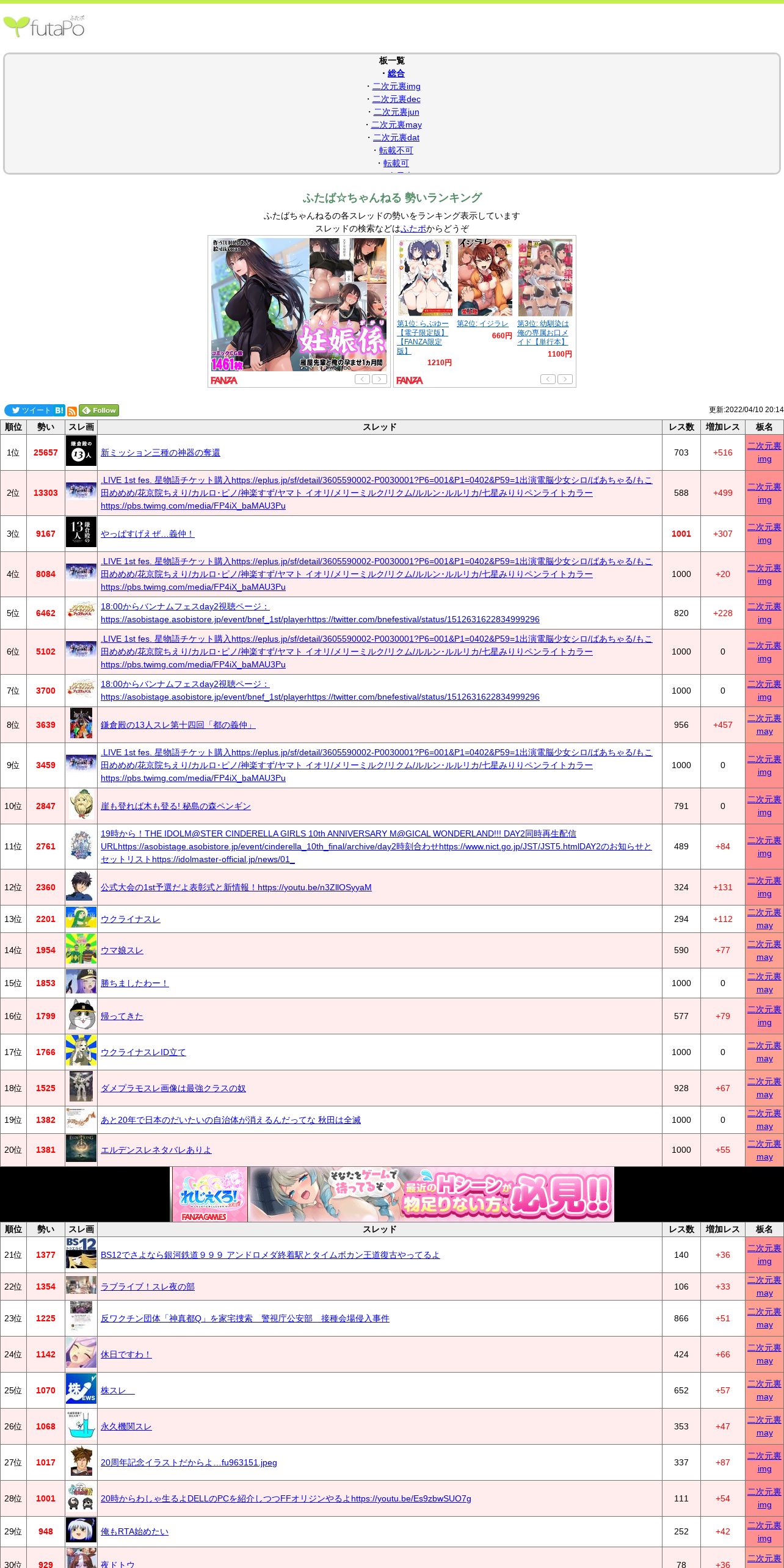This screenshot has height=1568, width=784.
Task: Open the 二次元裏jun board link
Action: [x=396, y=112]
